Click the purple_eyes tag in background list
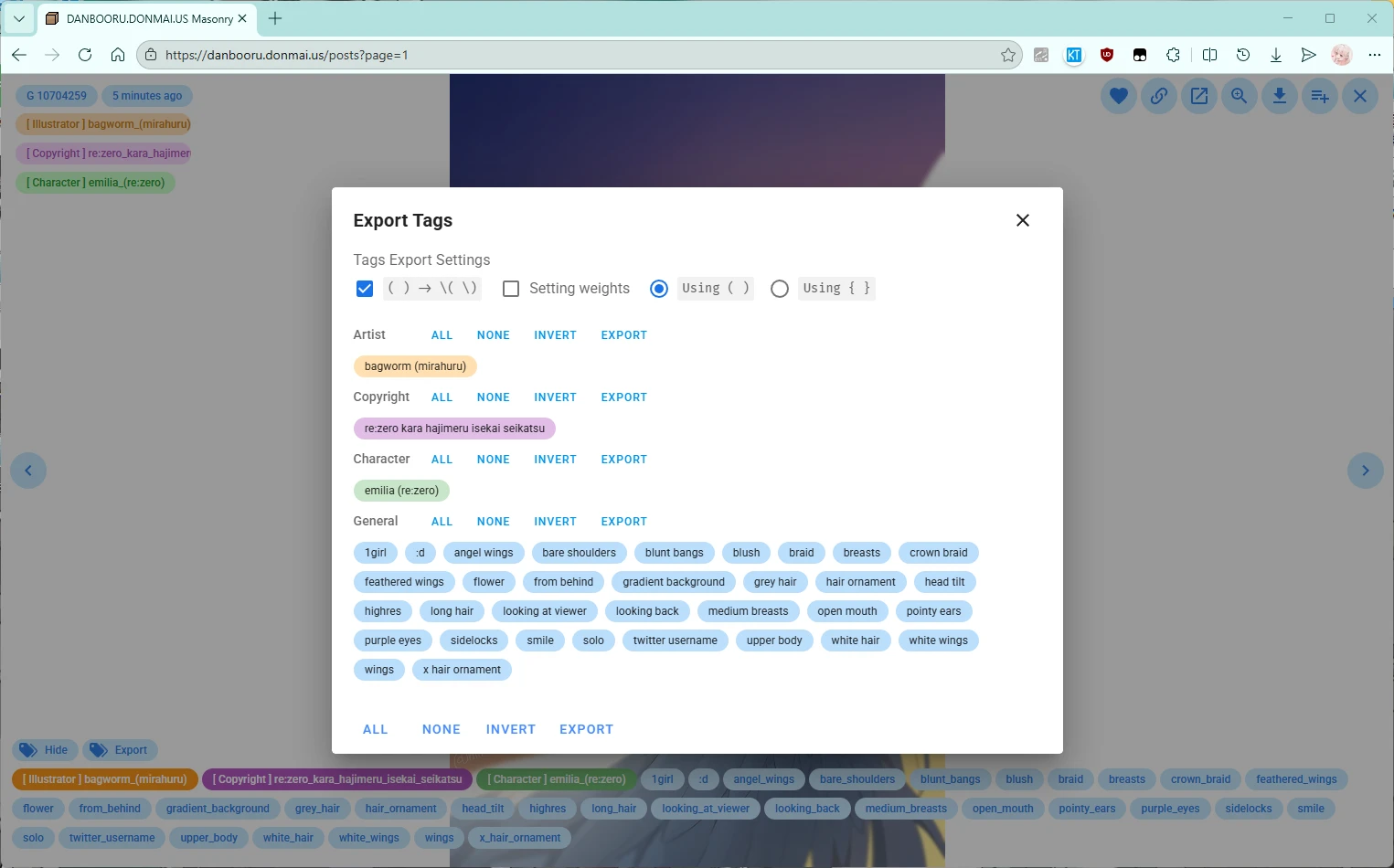 click(1170, 809)
